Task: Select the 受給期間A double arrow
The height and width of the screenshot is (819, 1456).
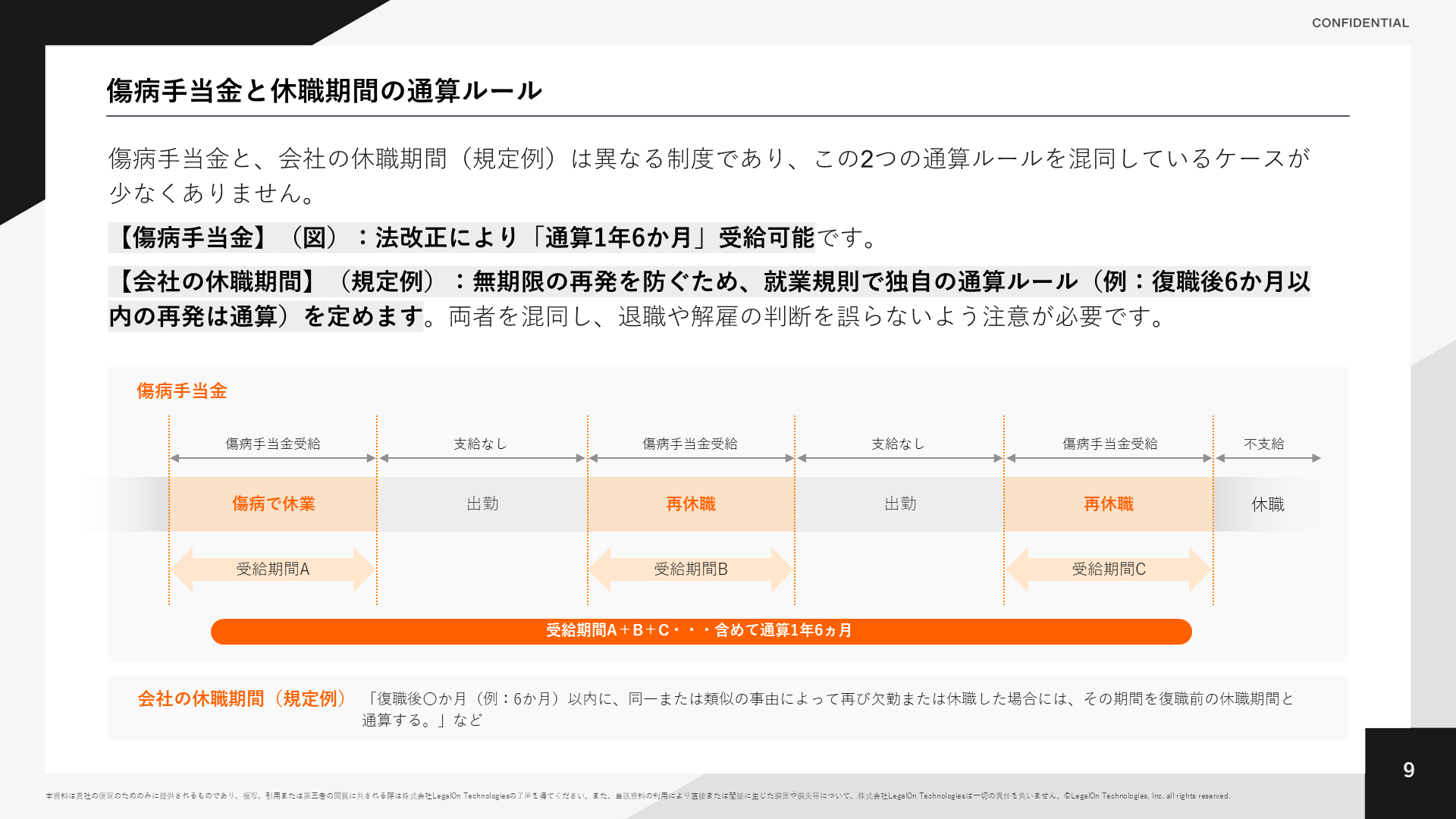Action: click(x=273, y=570)
